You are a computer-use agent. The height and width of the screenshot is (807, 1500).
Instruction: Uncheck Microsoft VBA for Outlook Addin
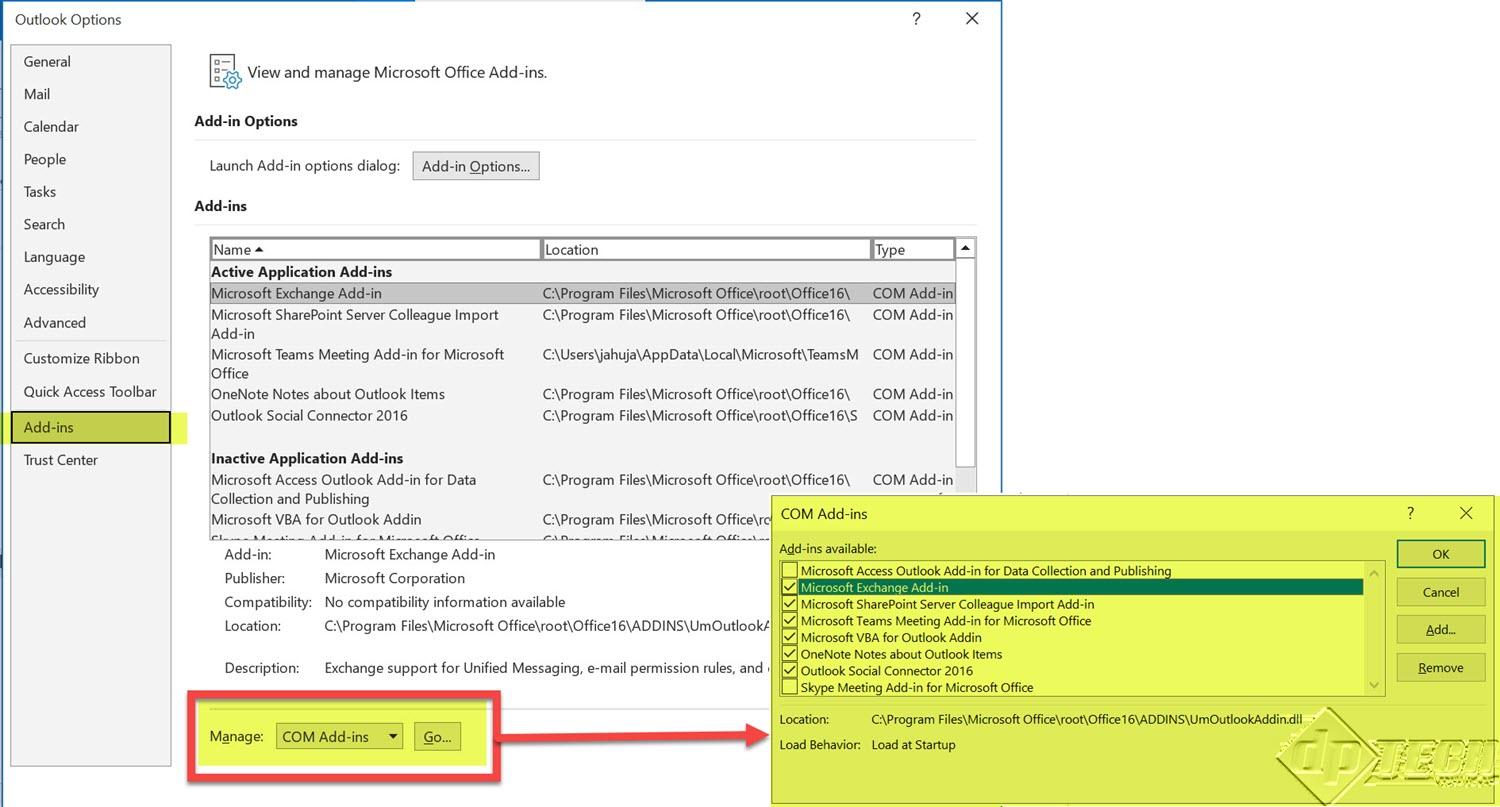tap(790, 638)
